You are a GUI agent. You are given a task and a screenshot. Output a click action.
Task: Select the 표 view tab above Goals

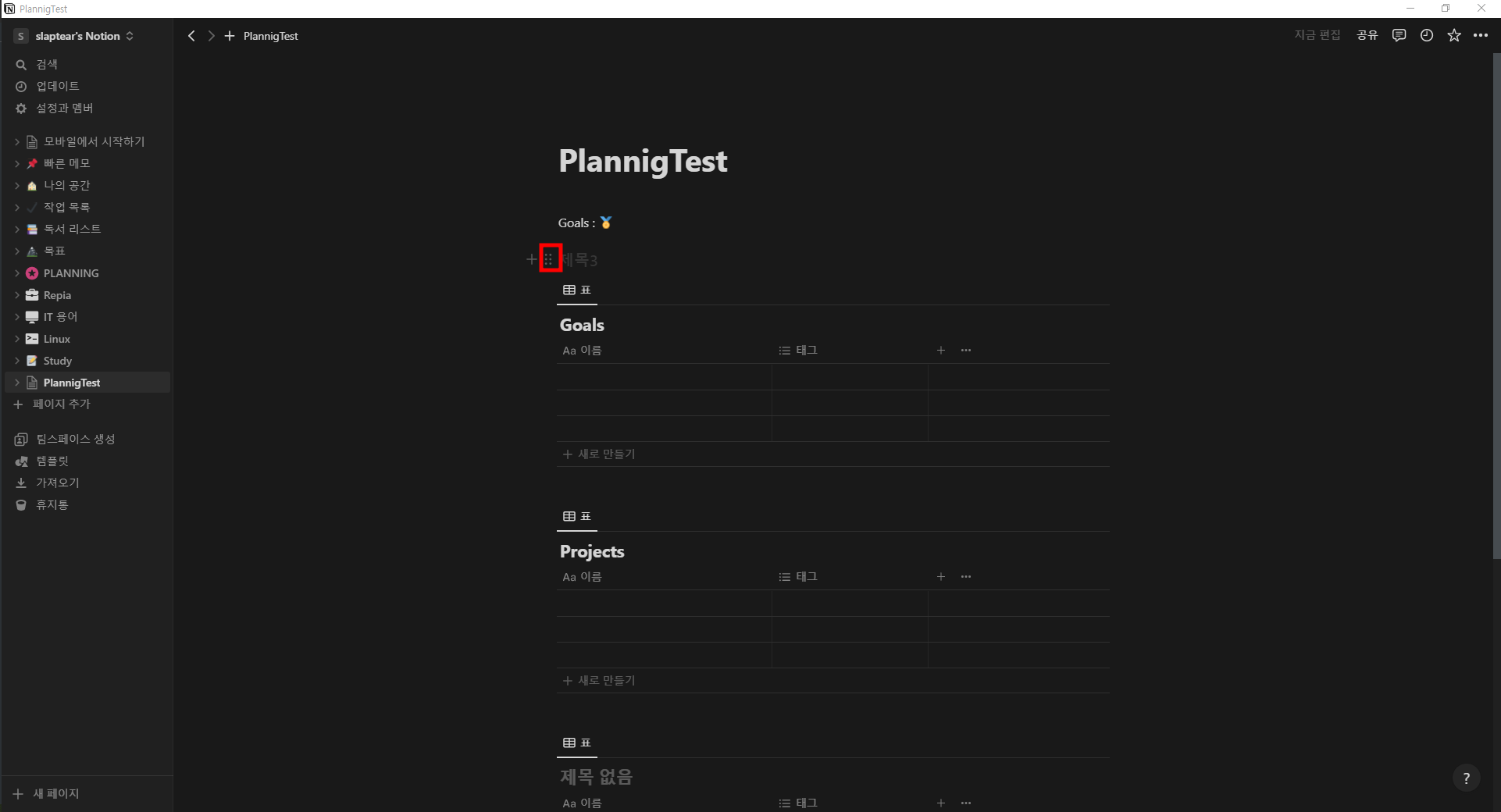tap(577, 290)
